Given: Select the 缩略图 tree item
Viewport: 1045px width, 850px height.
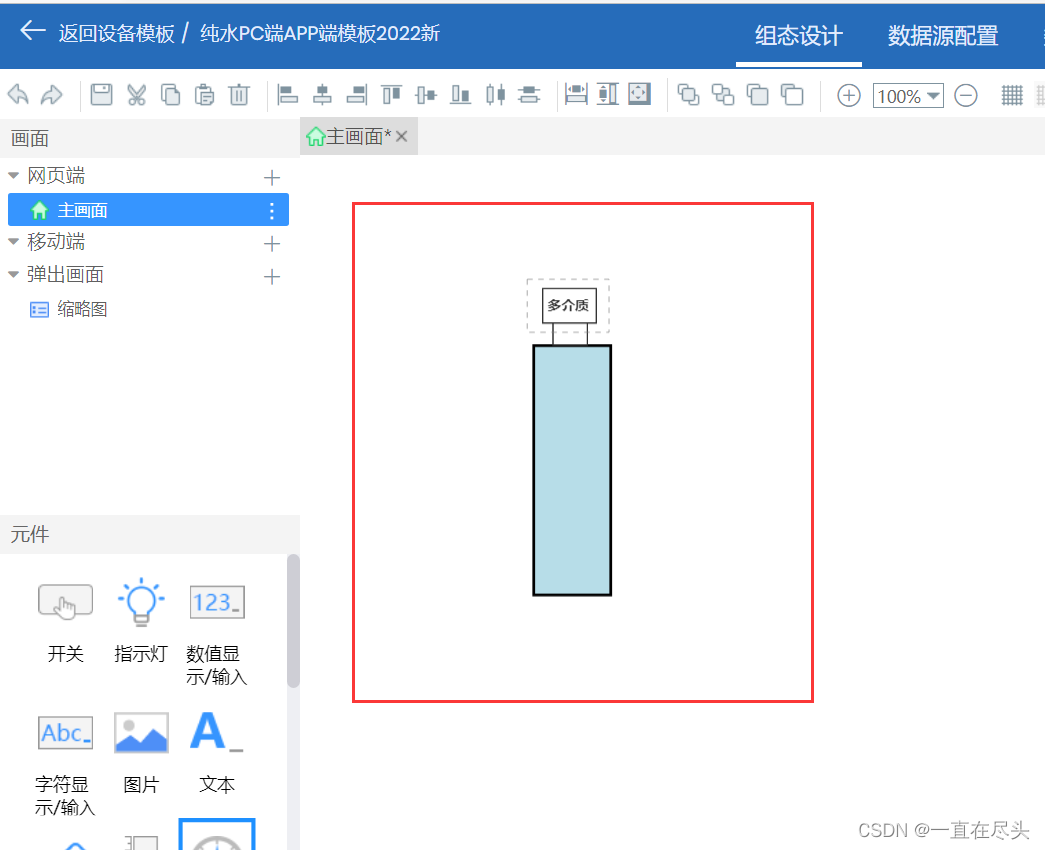Looking at the screenshot, I should [69, 309].
